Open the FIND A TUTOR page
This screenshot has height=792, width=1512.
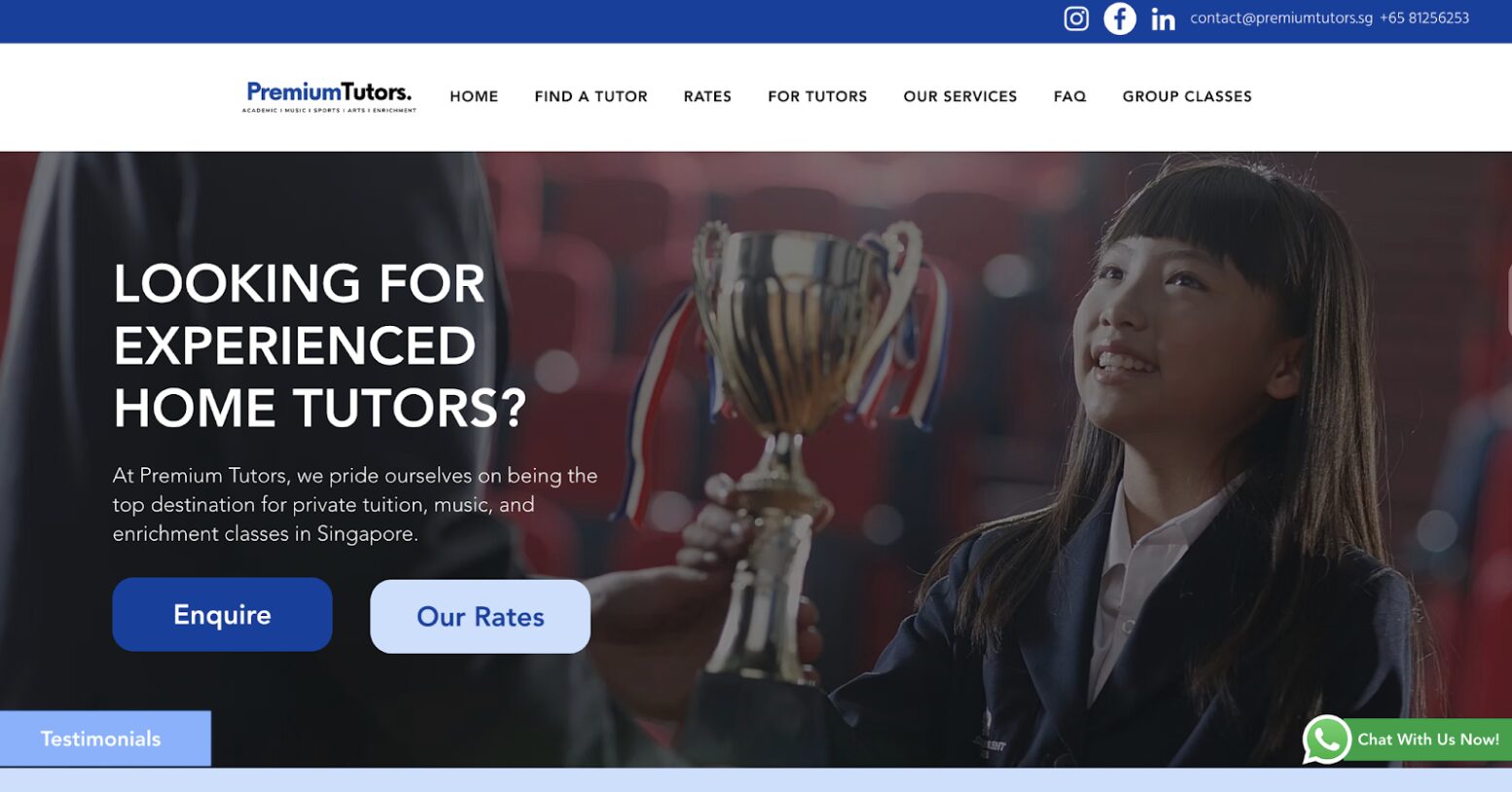591,96
